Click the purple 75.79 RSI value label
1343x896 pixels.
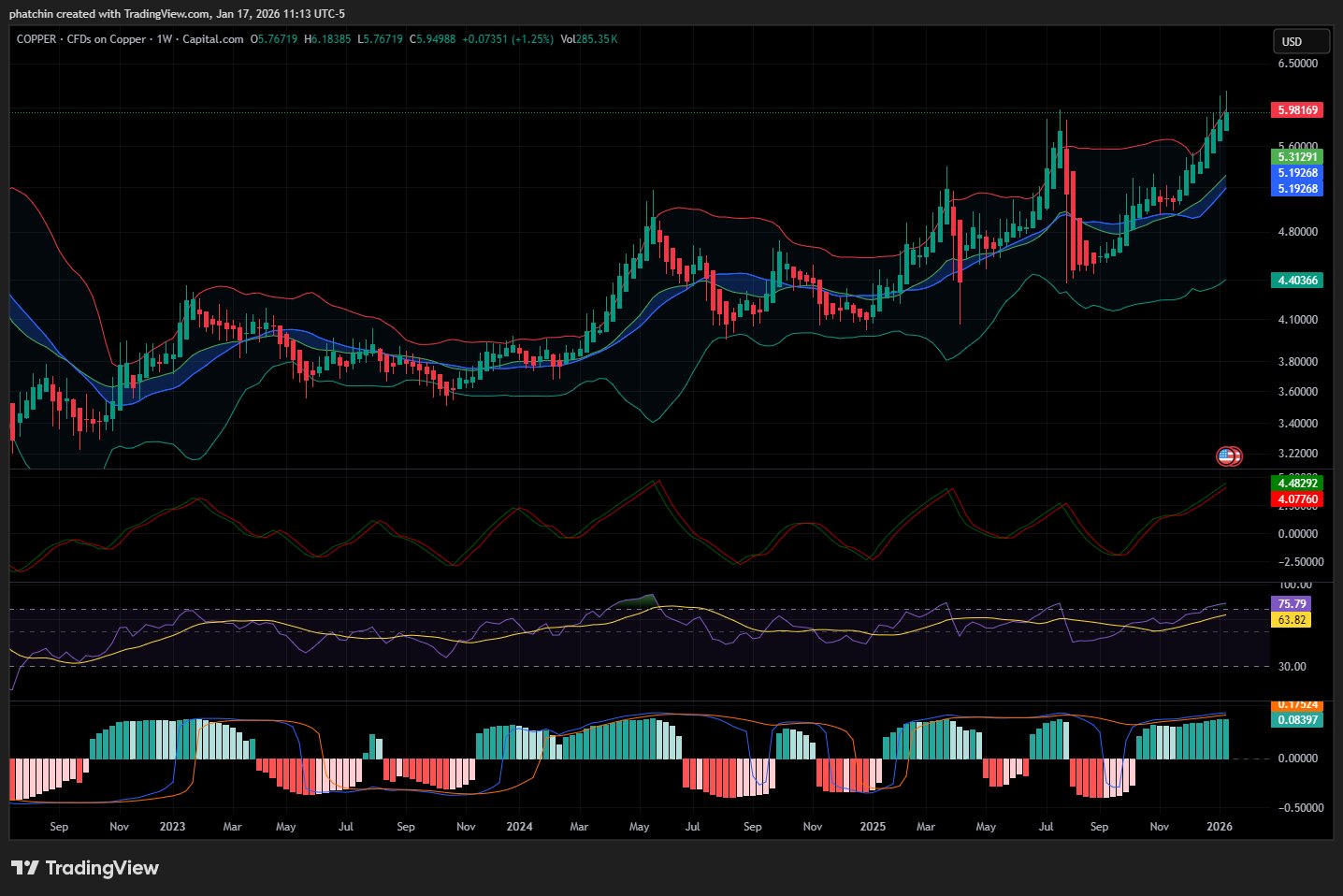tap(1291, 604)
